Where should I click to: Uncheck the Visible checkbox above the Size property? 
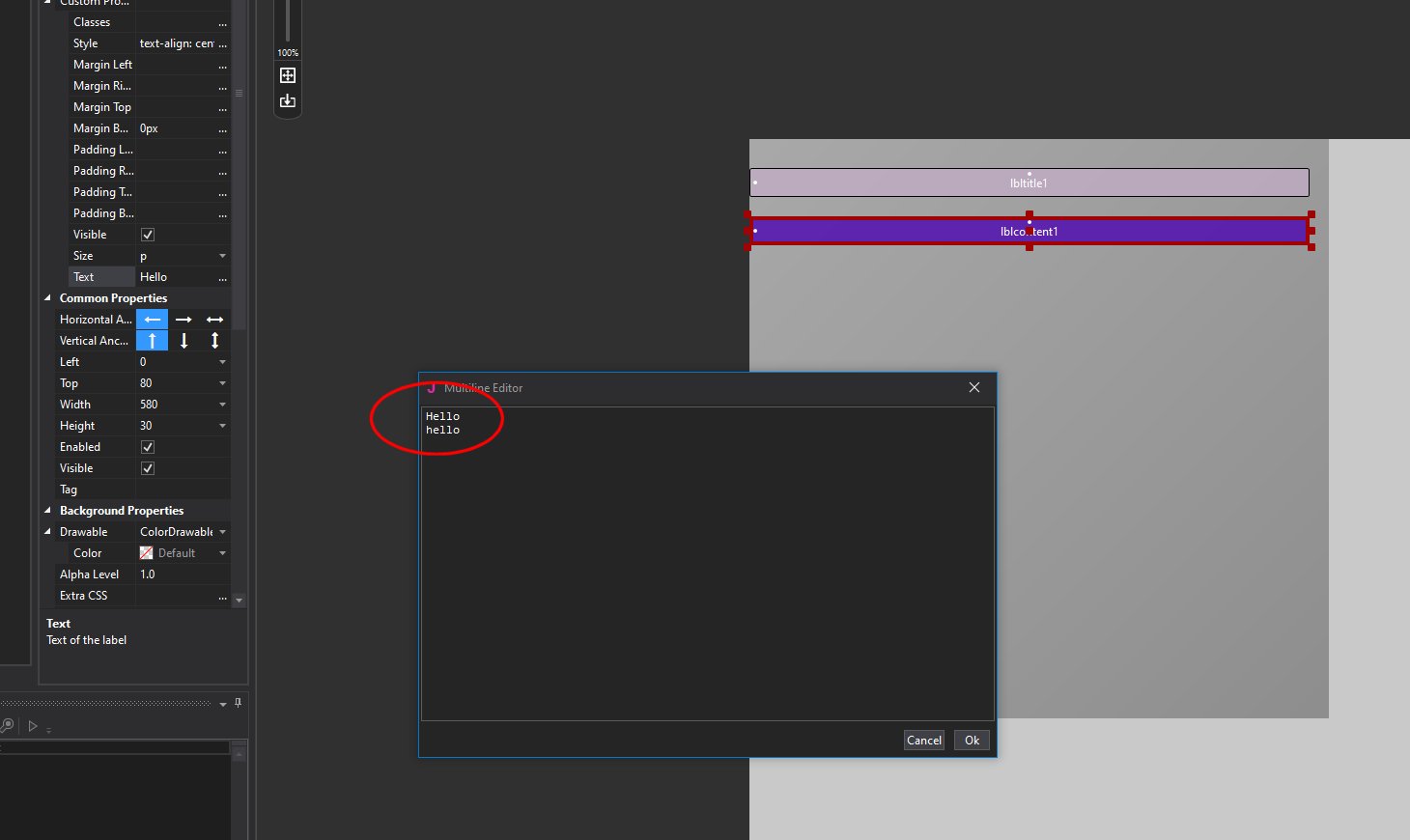[147, 234]
